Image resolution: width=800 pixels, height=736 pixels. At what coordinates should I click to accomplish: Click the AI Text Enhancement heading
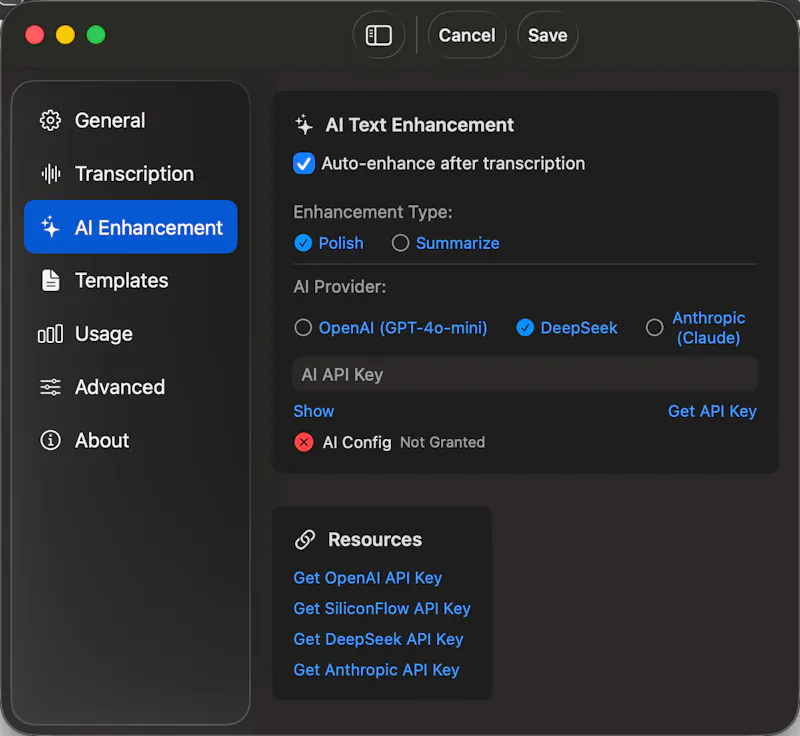[x=419, y=125]
